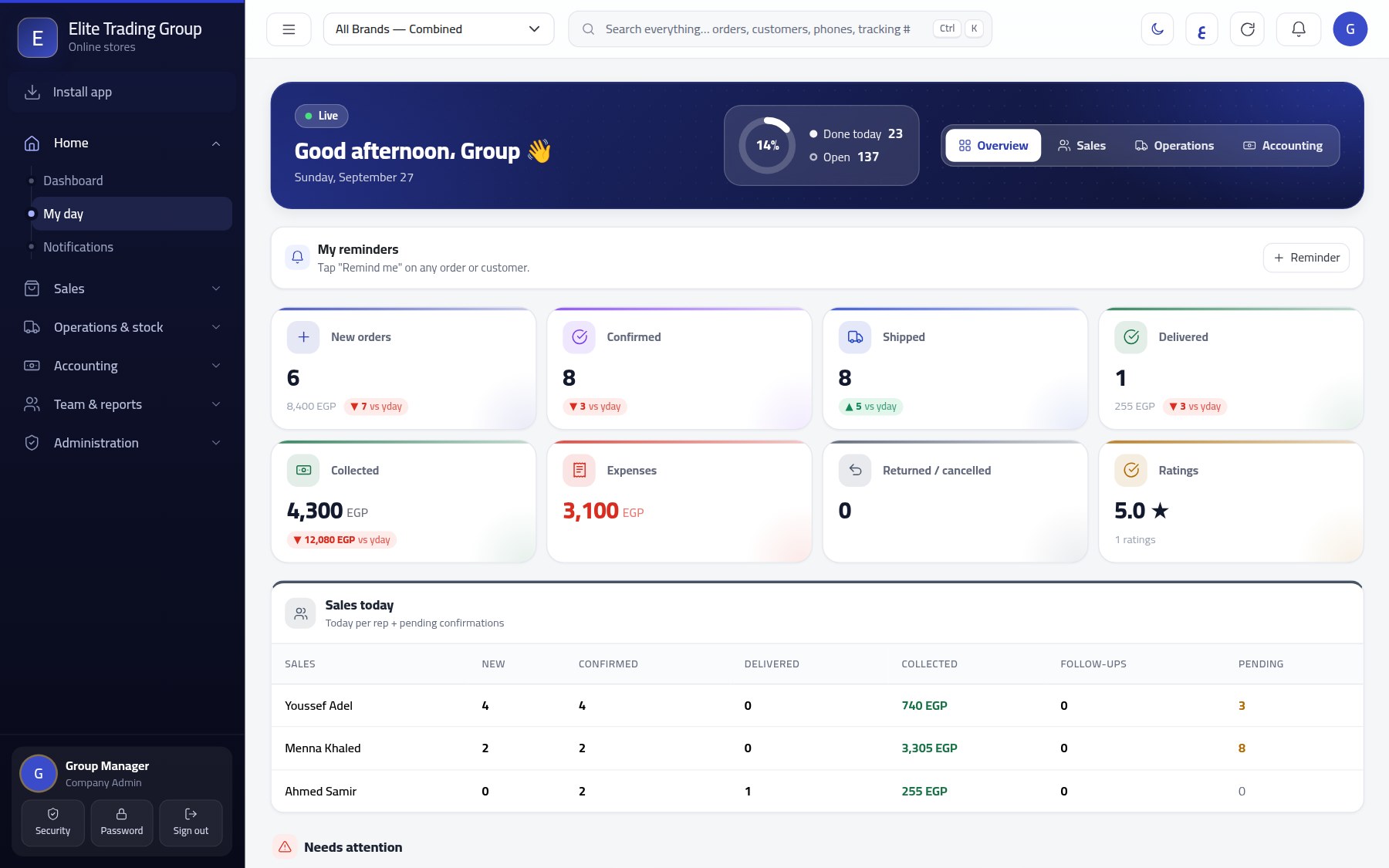Click Install app in sidebar
This screenshot has width=1389, height=868.
pos(123,92)
